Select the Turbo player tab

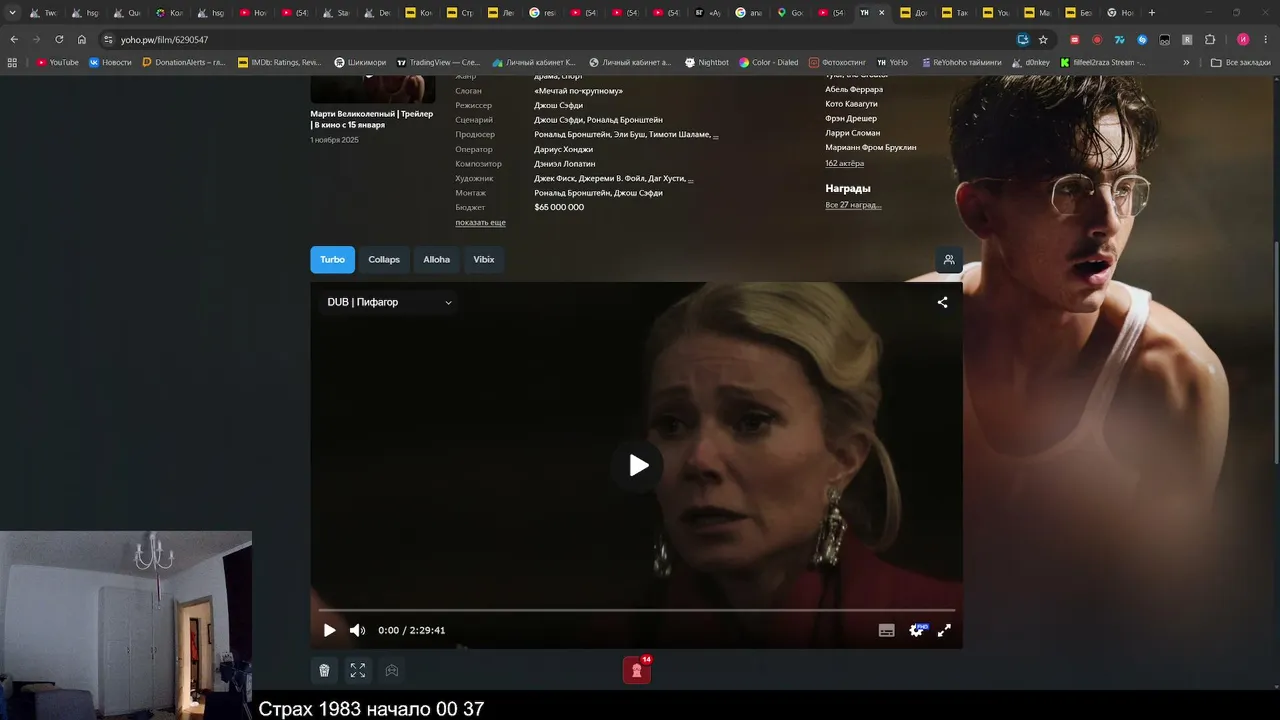pyautogui.click(x=332, y=260)
